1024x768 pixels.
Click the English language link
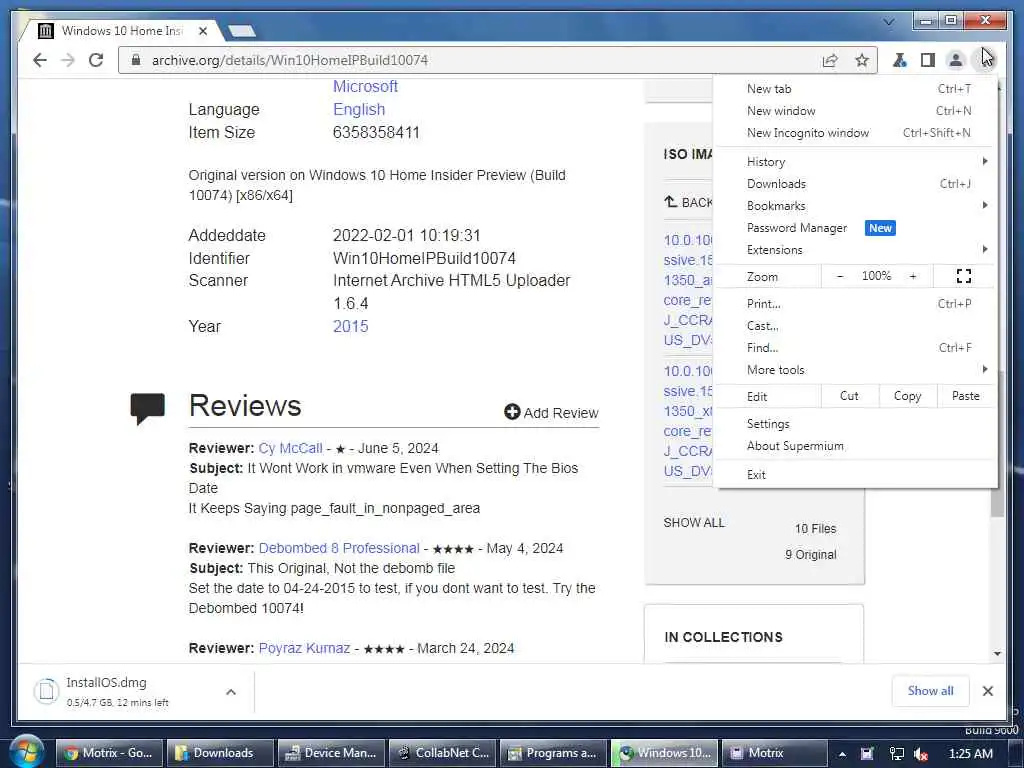pyautogui.click(x=359, y=109)
